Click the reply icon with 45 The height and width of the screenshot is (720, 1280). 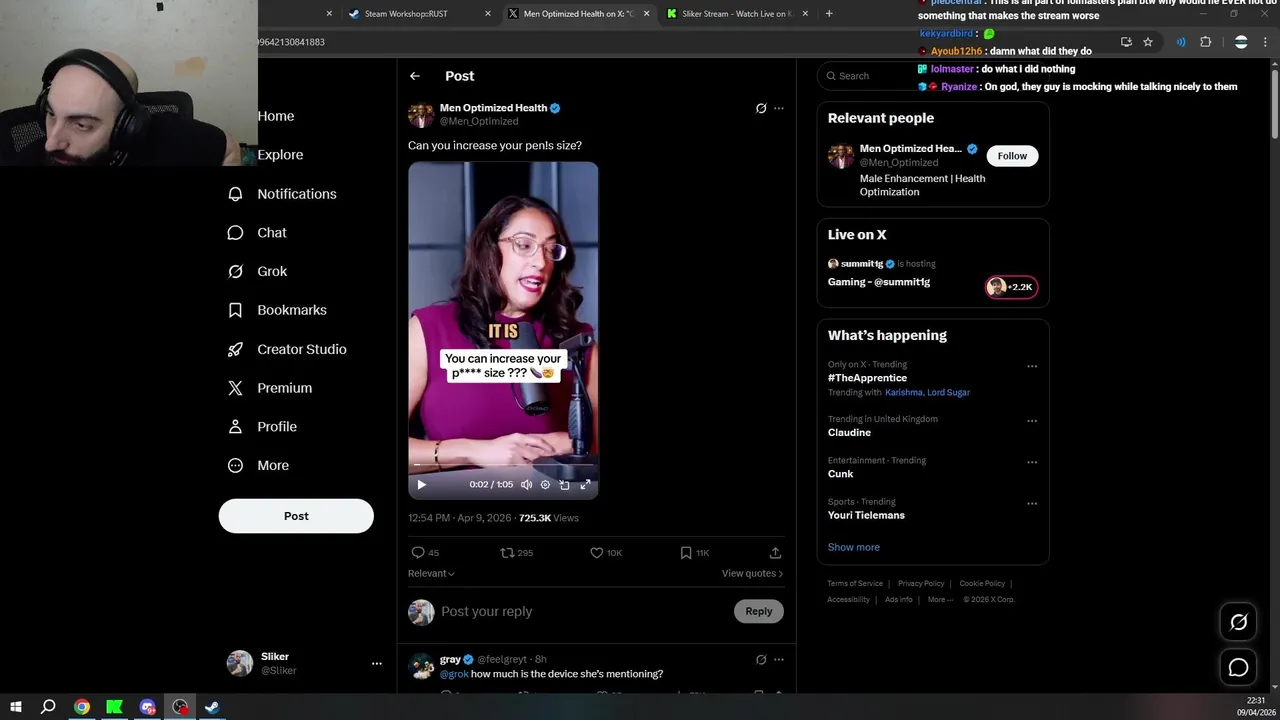(x=418, y=553)
